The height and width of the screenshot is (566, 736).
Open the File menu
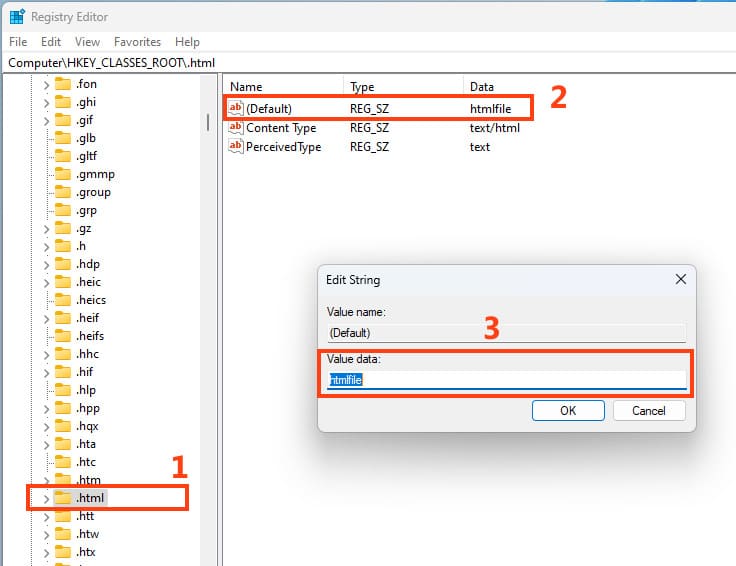tap(18, 42)
